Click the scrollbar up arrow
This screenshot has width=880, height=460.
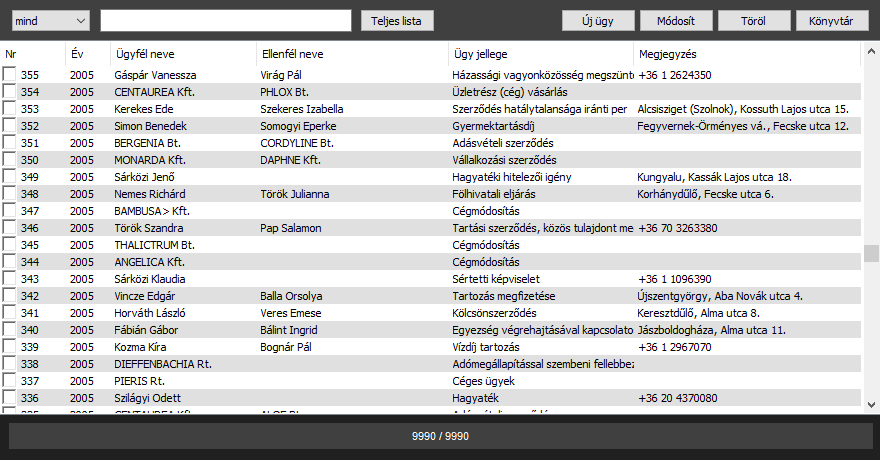(x=871, y=49)
